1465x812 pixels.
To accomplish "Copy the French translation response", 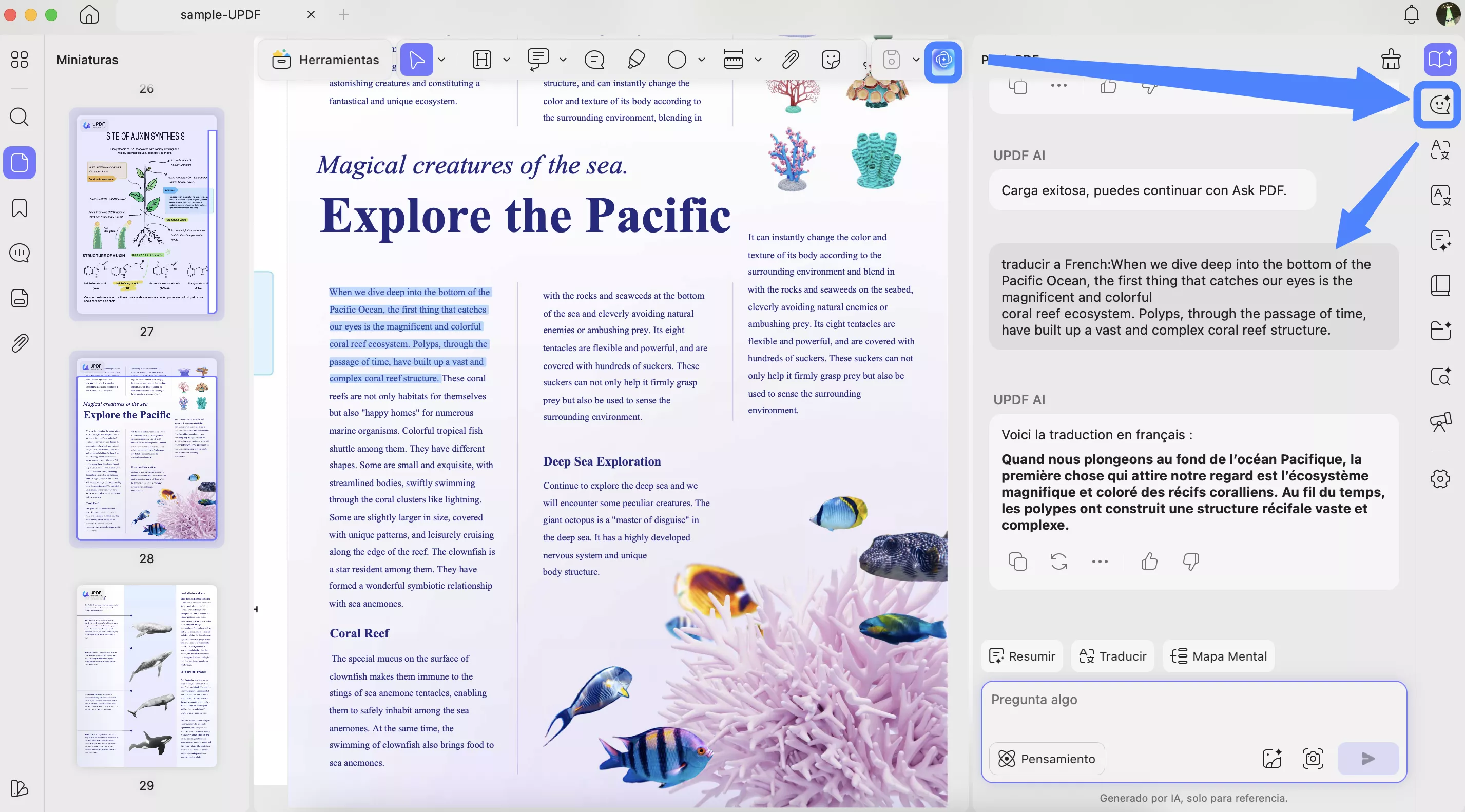I will [1017, 561].
